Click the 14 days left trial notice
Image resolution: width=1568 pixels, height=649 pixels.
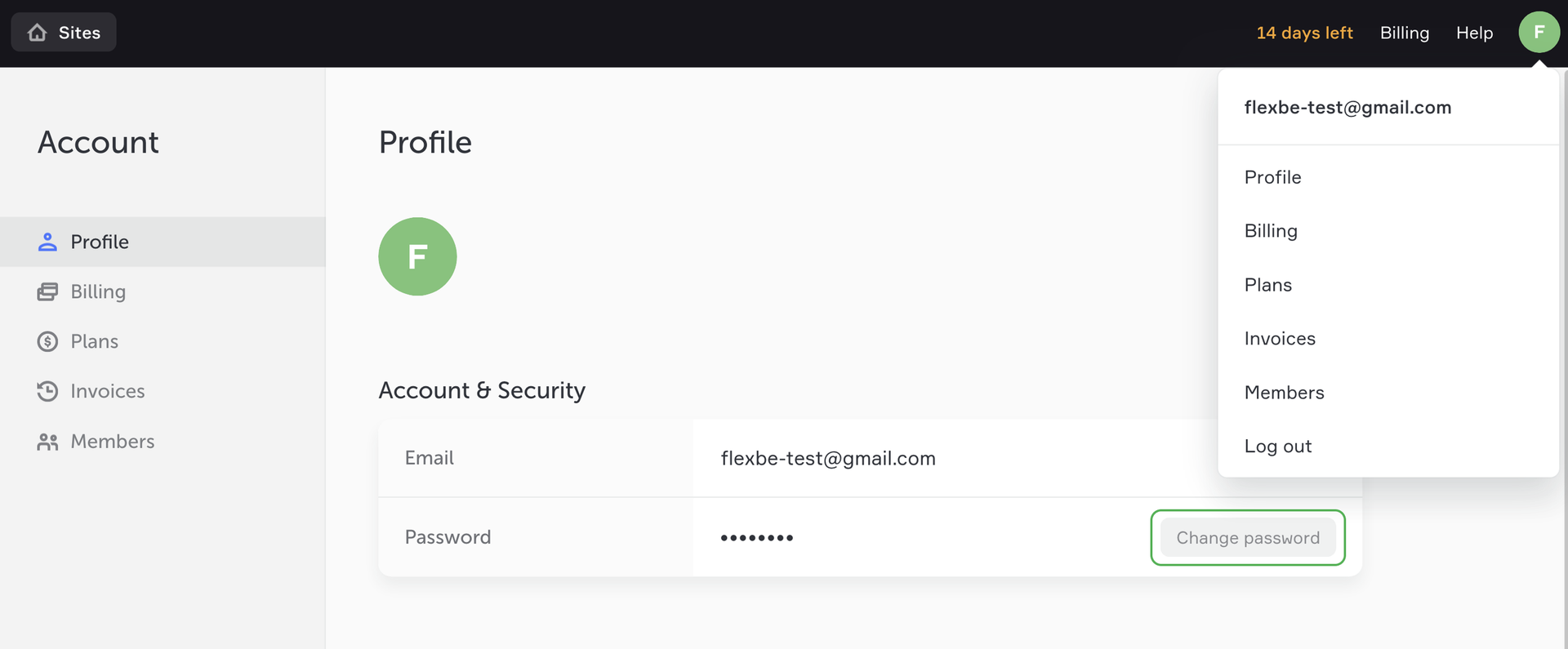pos(1304,33)
